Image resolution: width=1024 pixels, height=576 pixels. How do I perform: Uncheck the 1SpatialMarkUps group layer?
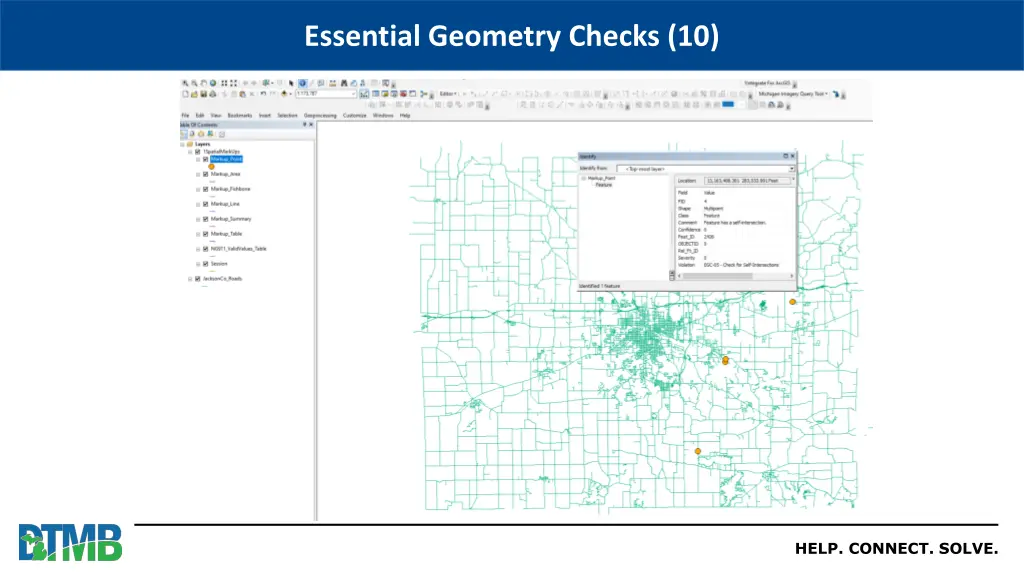tap(198, 152)
